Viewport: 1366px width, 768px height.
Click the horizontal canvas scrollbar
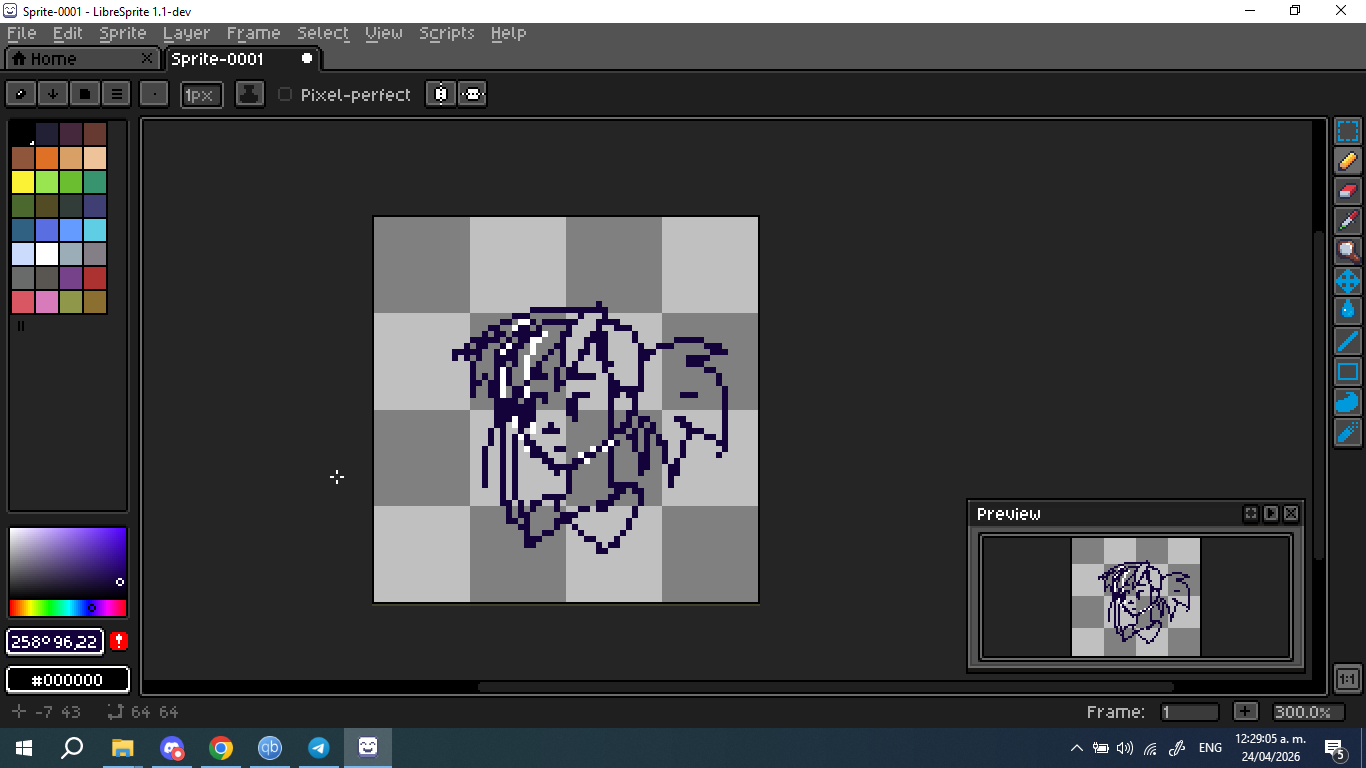tap(826, 687)
